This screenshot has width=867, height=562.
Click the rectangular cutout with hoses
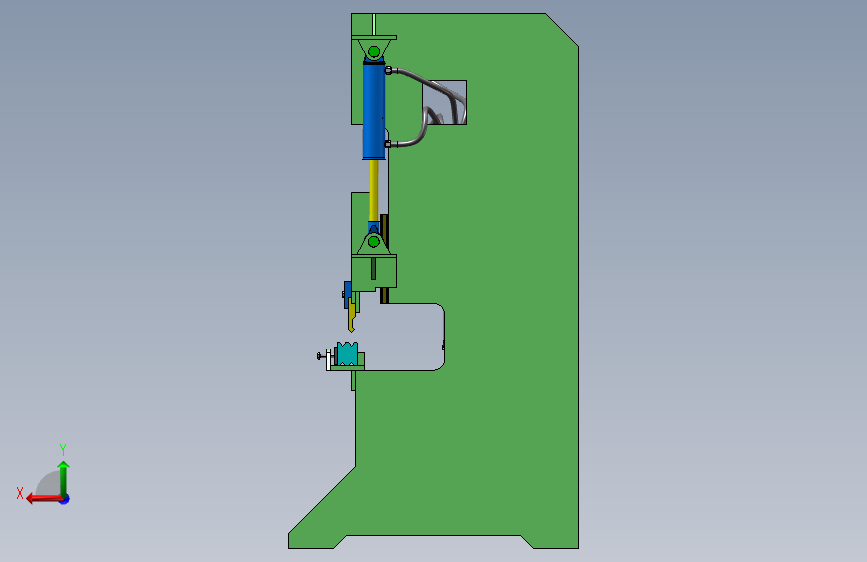click(x=445, y=102)
